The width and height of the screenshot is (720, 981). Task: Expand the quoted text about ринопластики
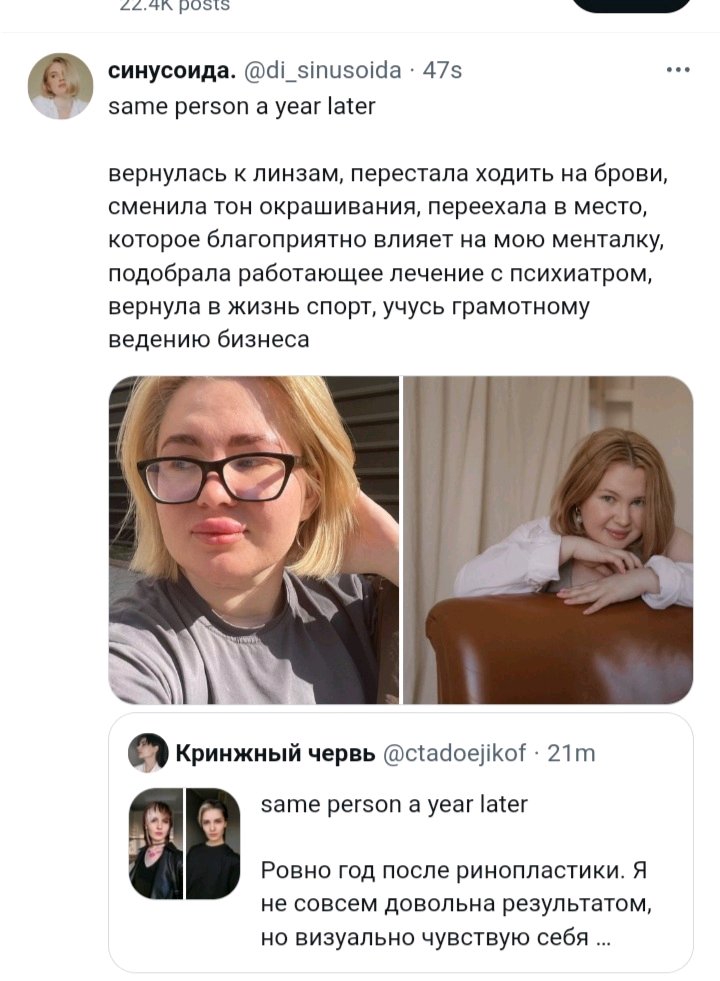455,903
